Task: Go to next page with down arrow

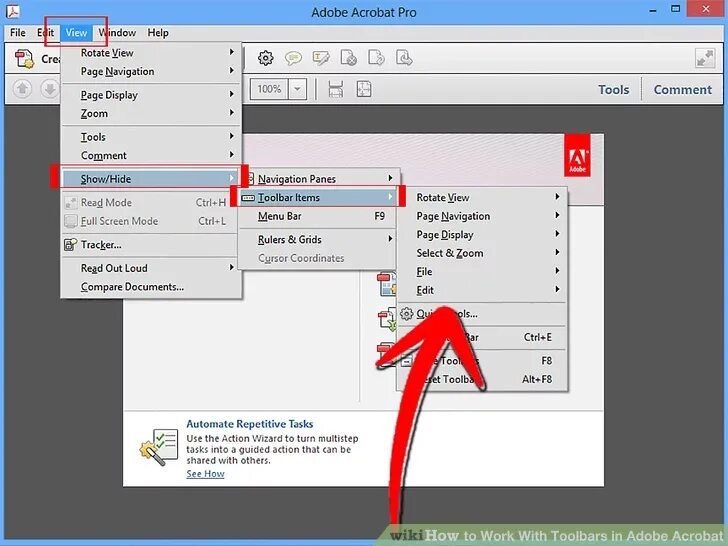Action: pos(49,89)
